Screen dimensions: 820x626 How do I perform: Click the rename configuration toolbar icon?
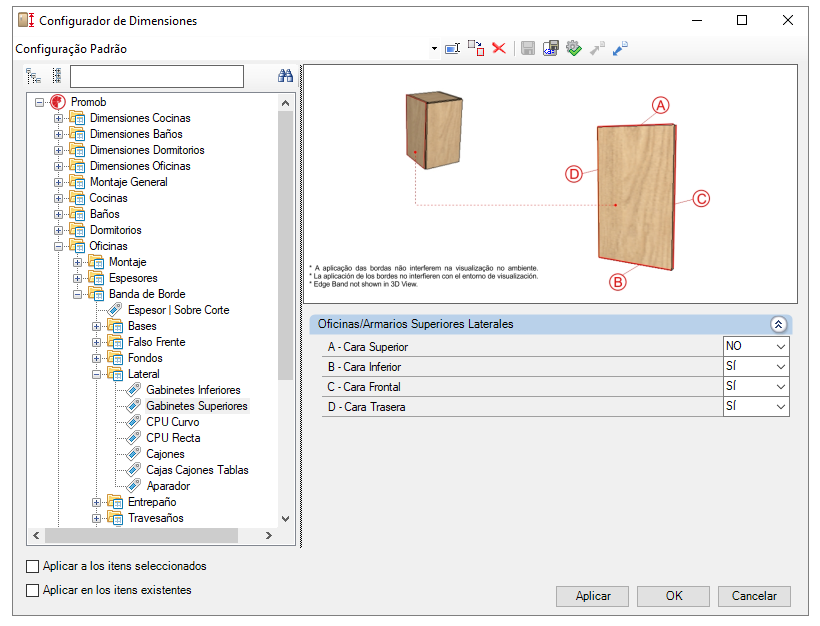coord(452,49)
